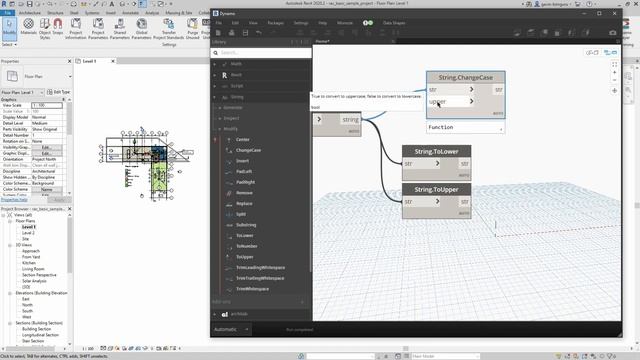Click Save icon in Dynamo toolbar
Image resolution: width=640 pixels, height=360 pixels.
click(x=245, y=33)
